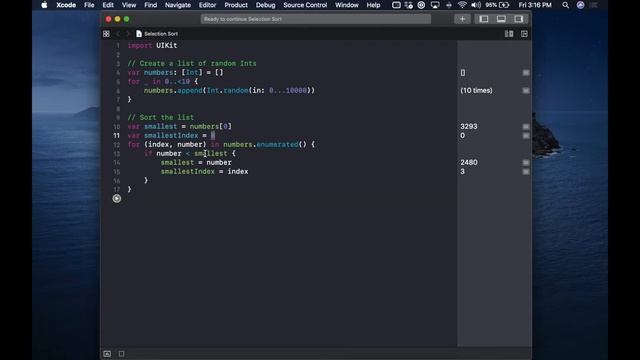Click the result value 2480
The height and width of the screenshot is (360, 640).
[469, 162]
